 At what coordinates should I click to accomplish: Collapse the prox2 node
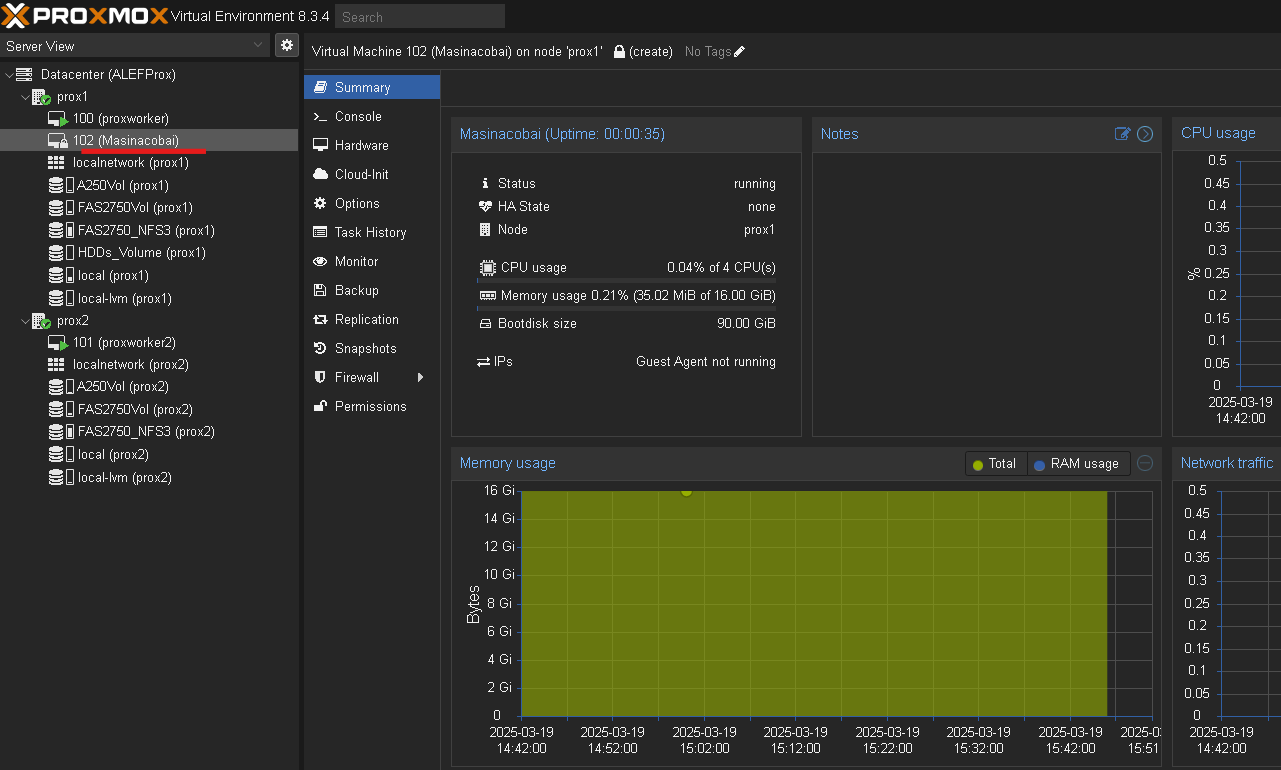click(x=26, y=321)
